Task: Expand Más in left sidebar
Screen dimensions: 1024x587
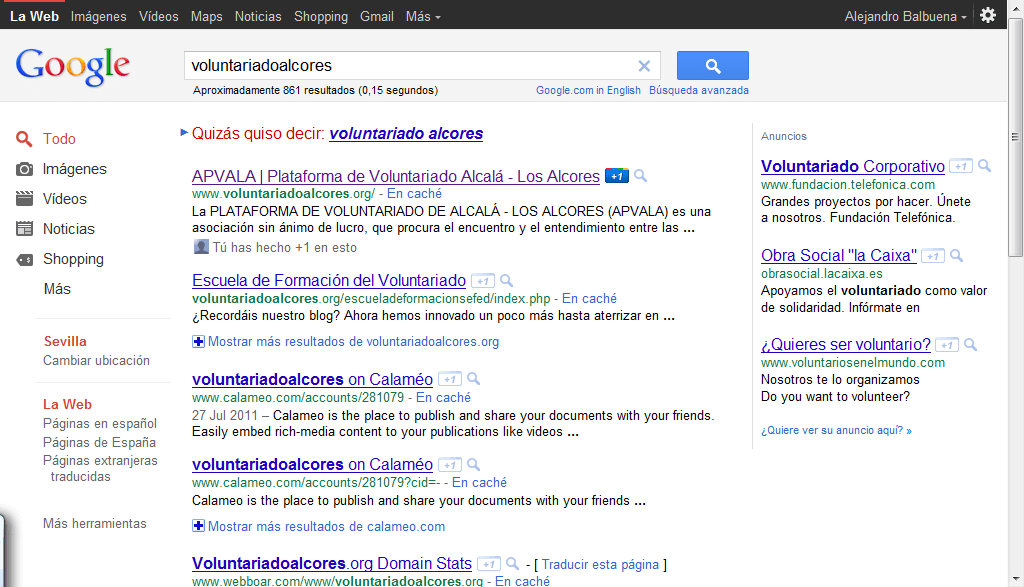Action: (x=57, y=289)
